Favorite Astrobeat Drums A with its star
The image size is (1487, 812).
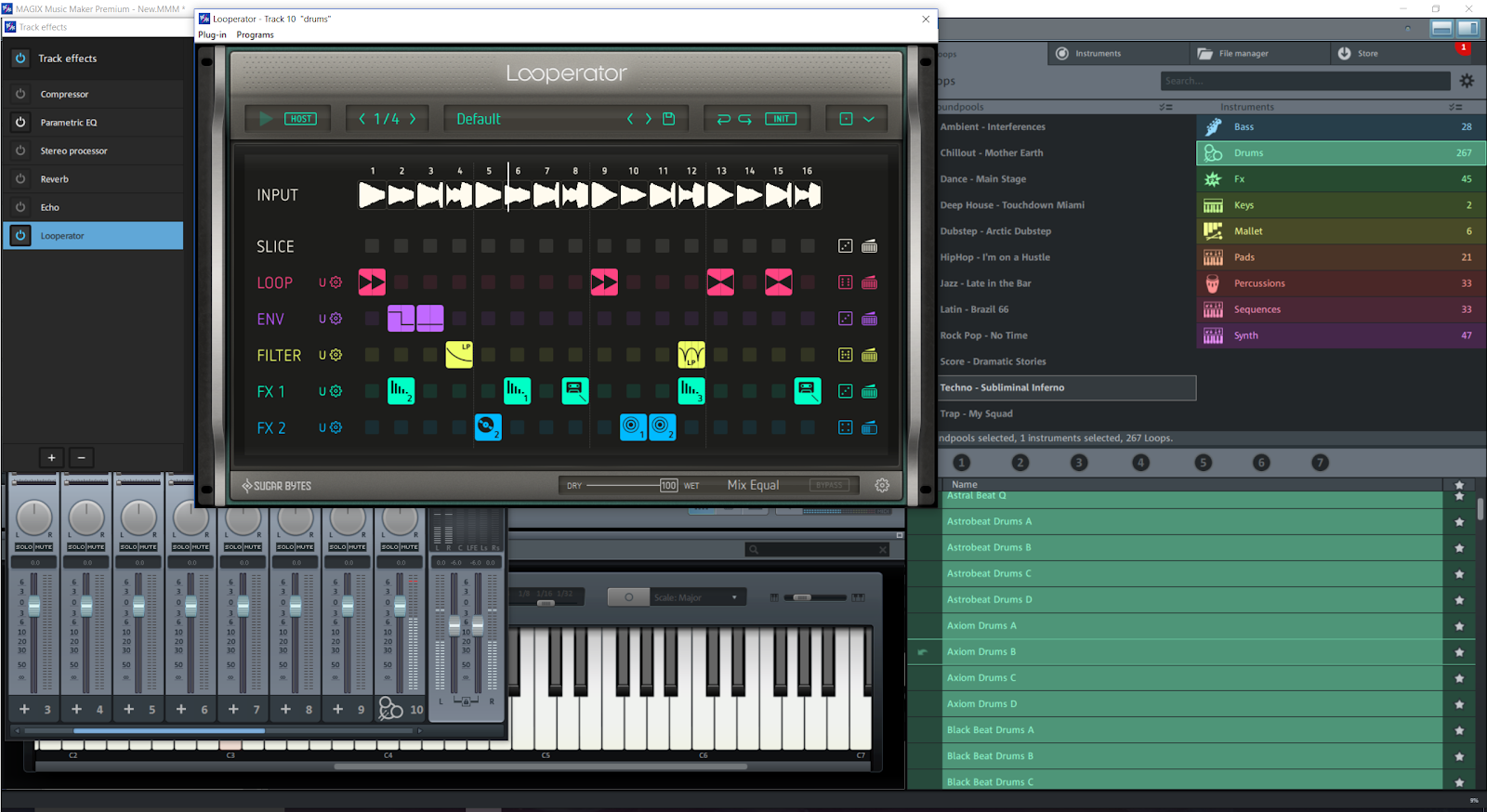1459,522
